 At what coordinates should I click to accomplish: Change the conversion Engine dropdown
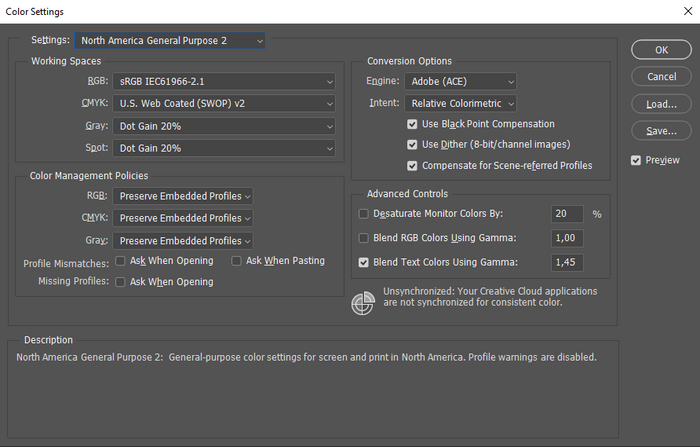point(461,81)
